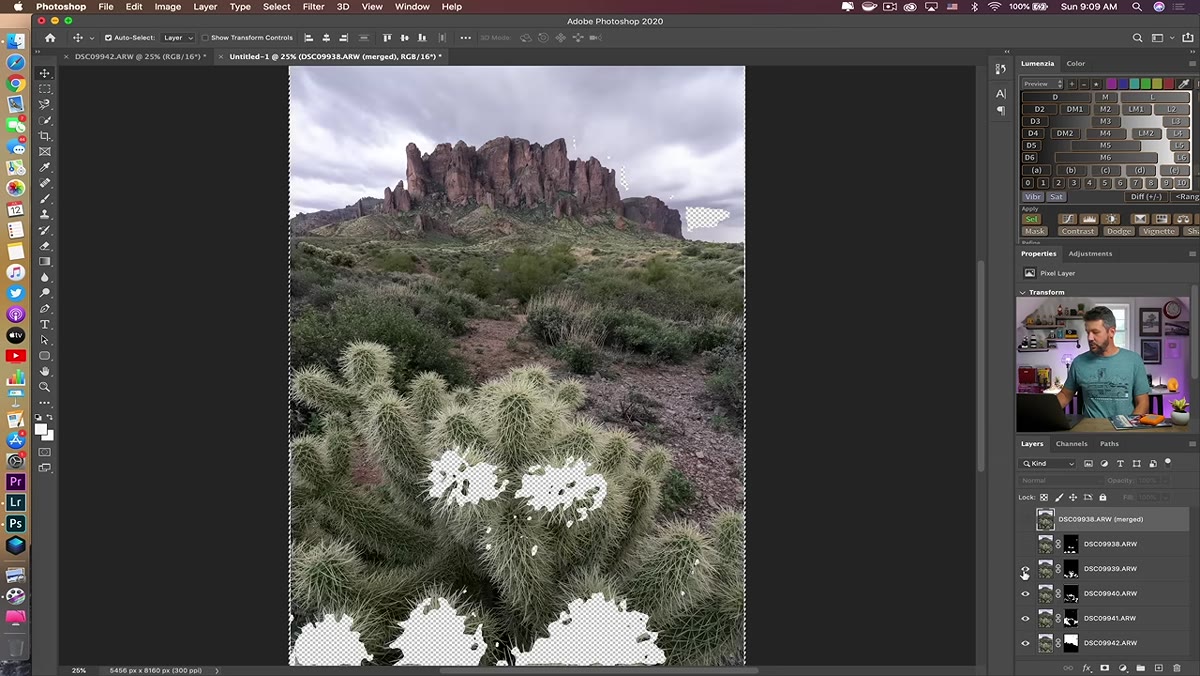Click the create new layer icon

(1159, 667)
